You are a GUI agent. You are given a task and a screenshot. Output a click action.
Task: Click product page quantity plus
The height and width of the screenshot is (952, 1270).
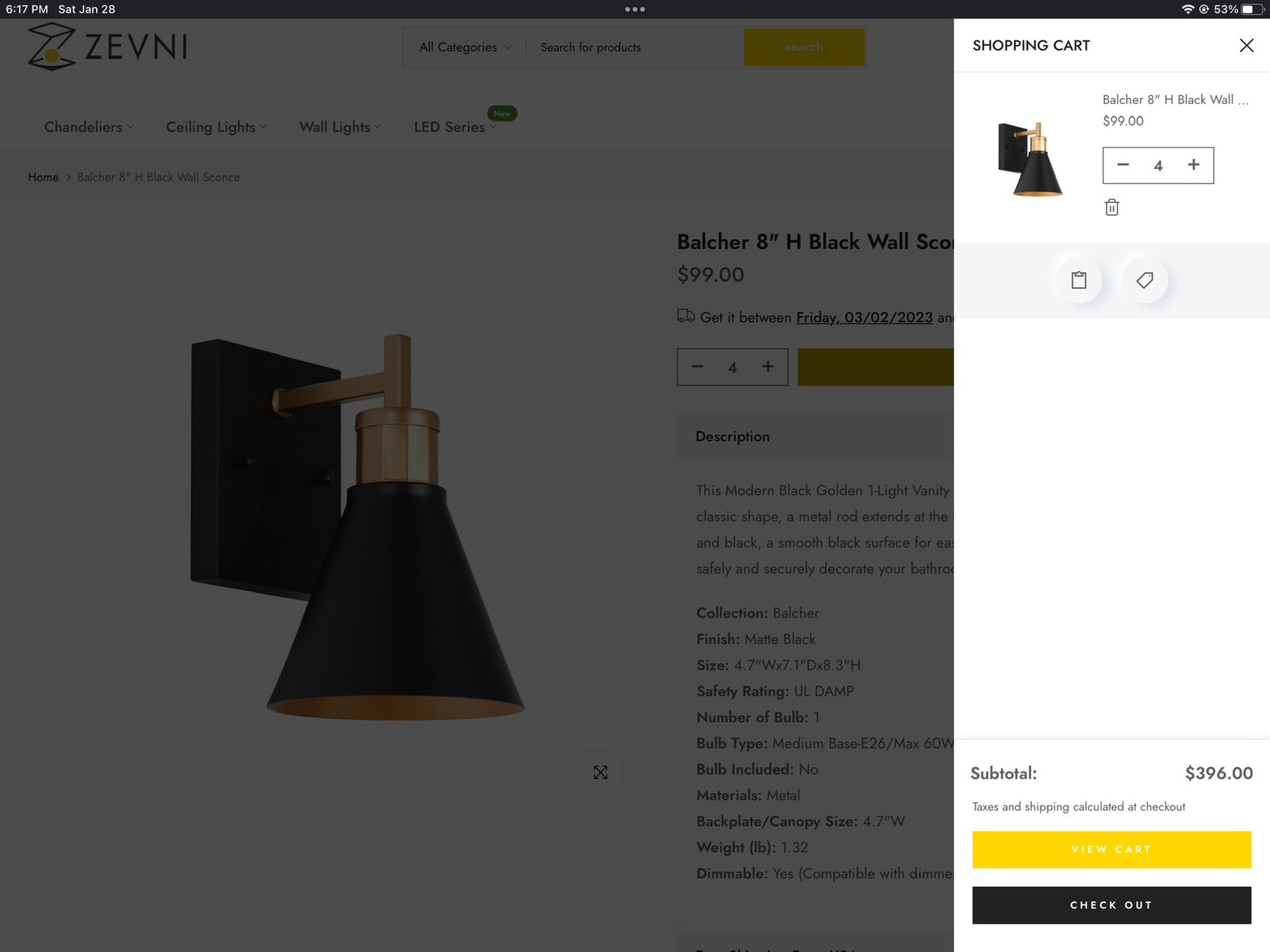click(x=768, y=367)
